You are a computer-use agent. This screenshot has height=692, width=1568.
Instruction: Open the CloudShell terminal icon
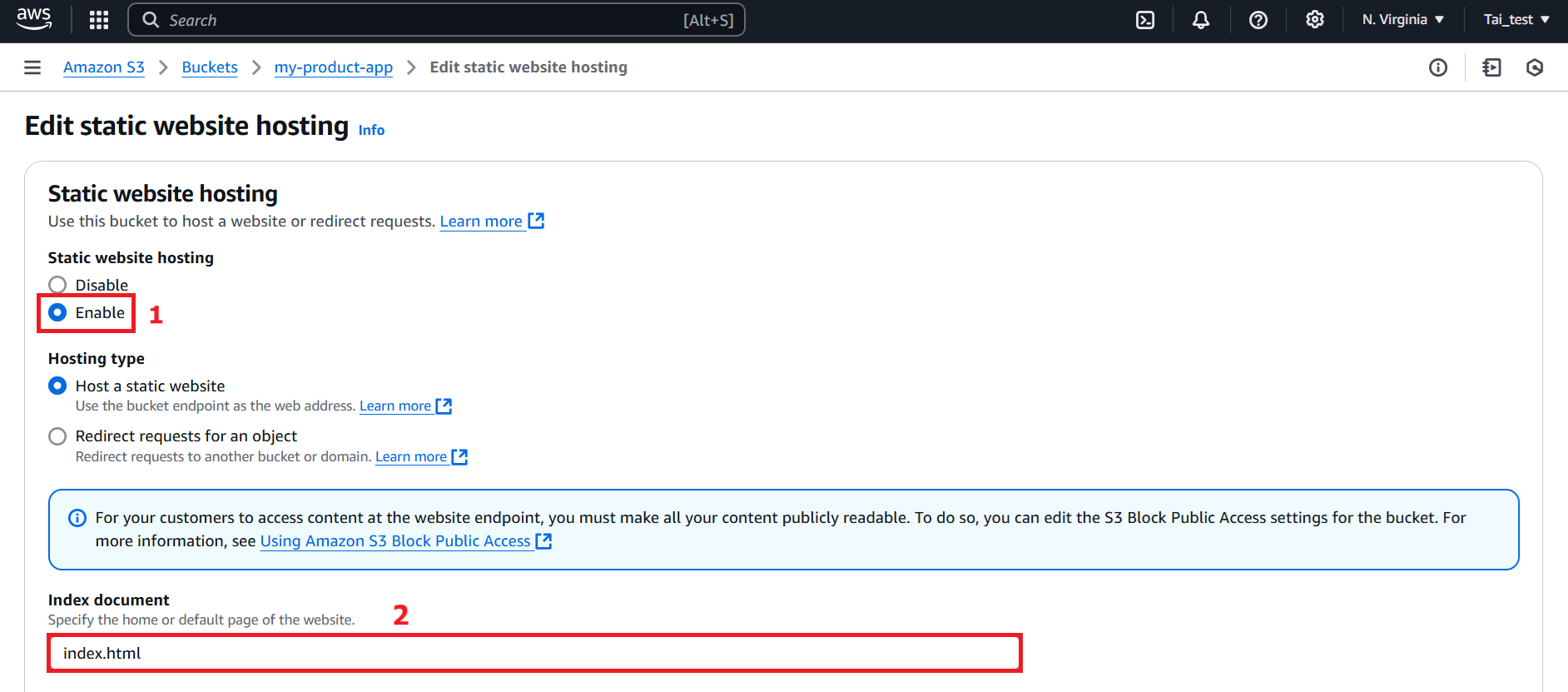(1145, 20)
